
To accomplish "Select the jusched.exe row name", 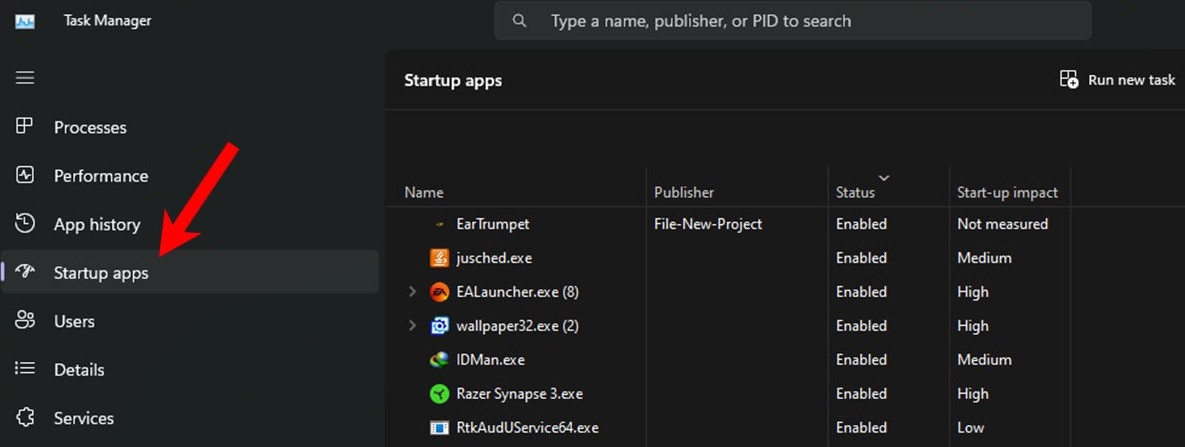I will tap(494, 258).
